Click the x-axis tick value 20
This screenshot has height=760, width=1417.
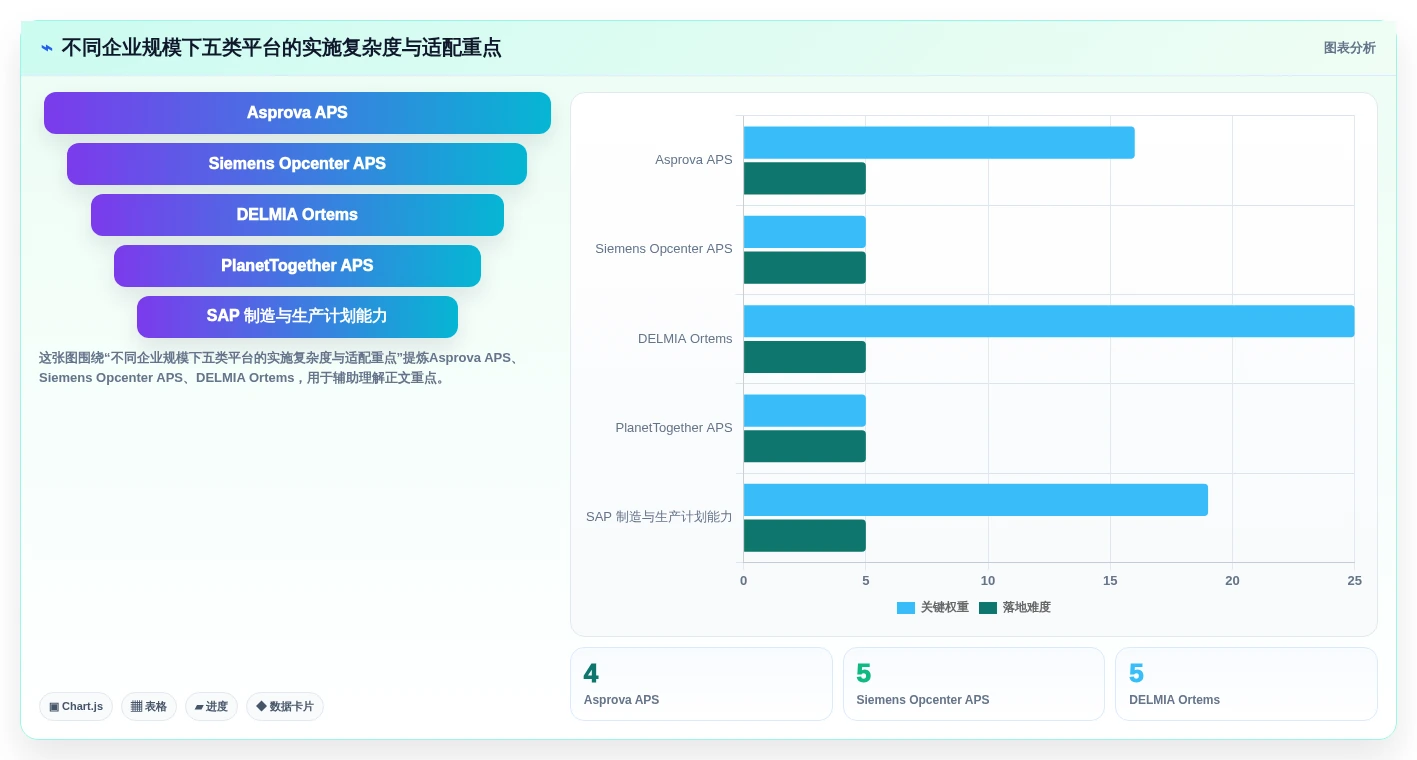(x=1232, y=581)
